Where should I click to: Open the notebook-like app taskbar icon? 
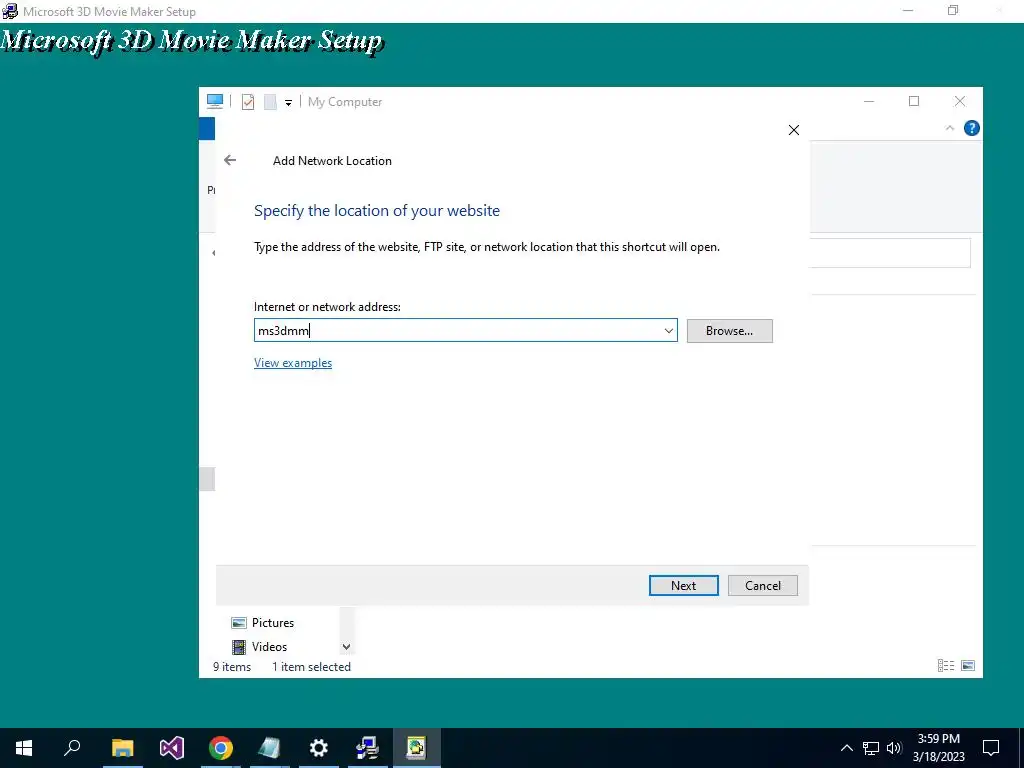269,748
